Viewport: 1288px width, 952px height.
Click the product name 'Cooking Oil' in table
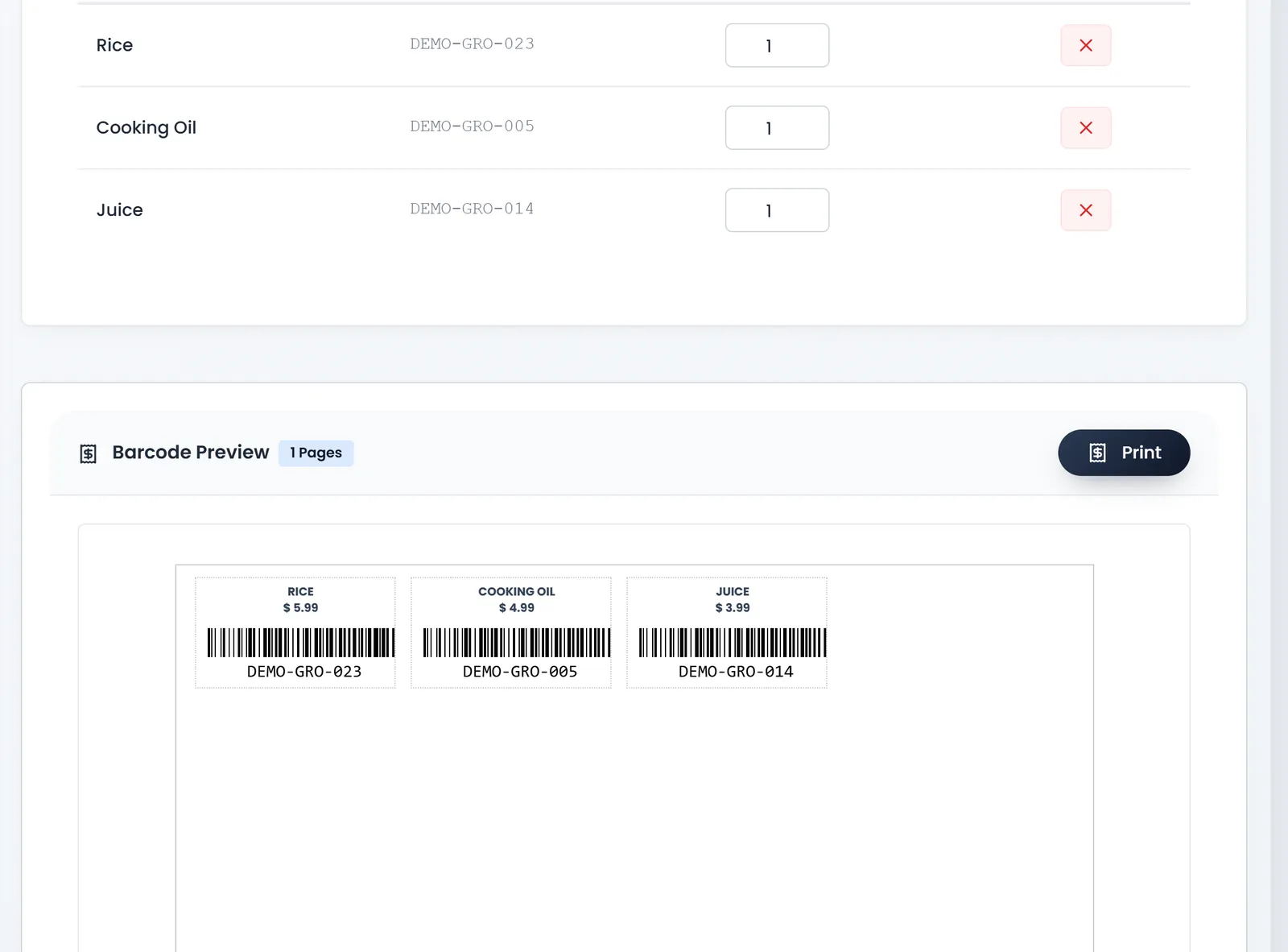[147, 127]
